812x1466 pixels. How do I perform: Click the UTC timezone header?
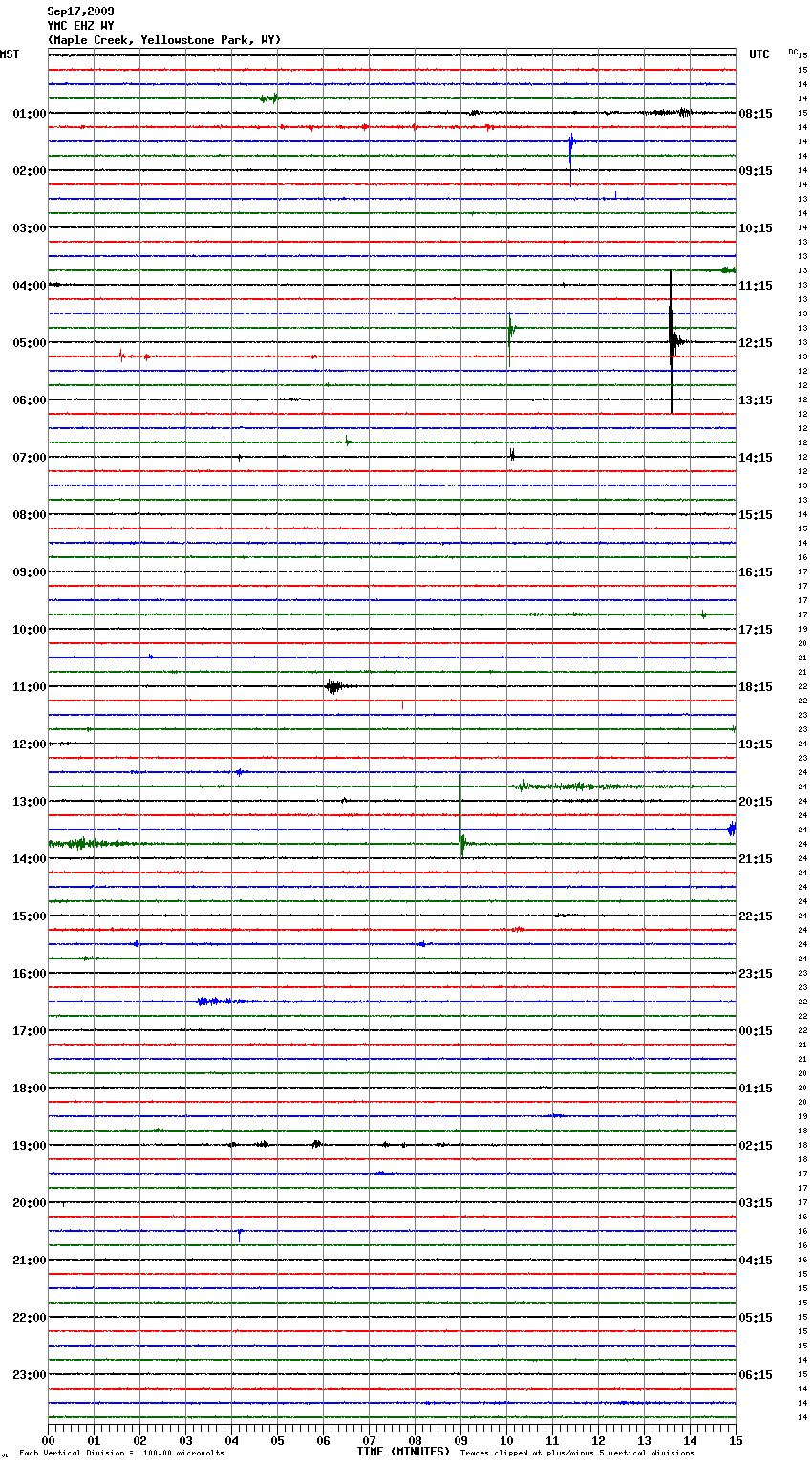pyautogui.click(x=759, y=54)
